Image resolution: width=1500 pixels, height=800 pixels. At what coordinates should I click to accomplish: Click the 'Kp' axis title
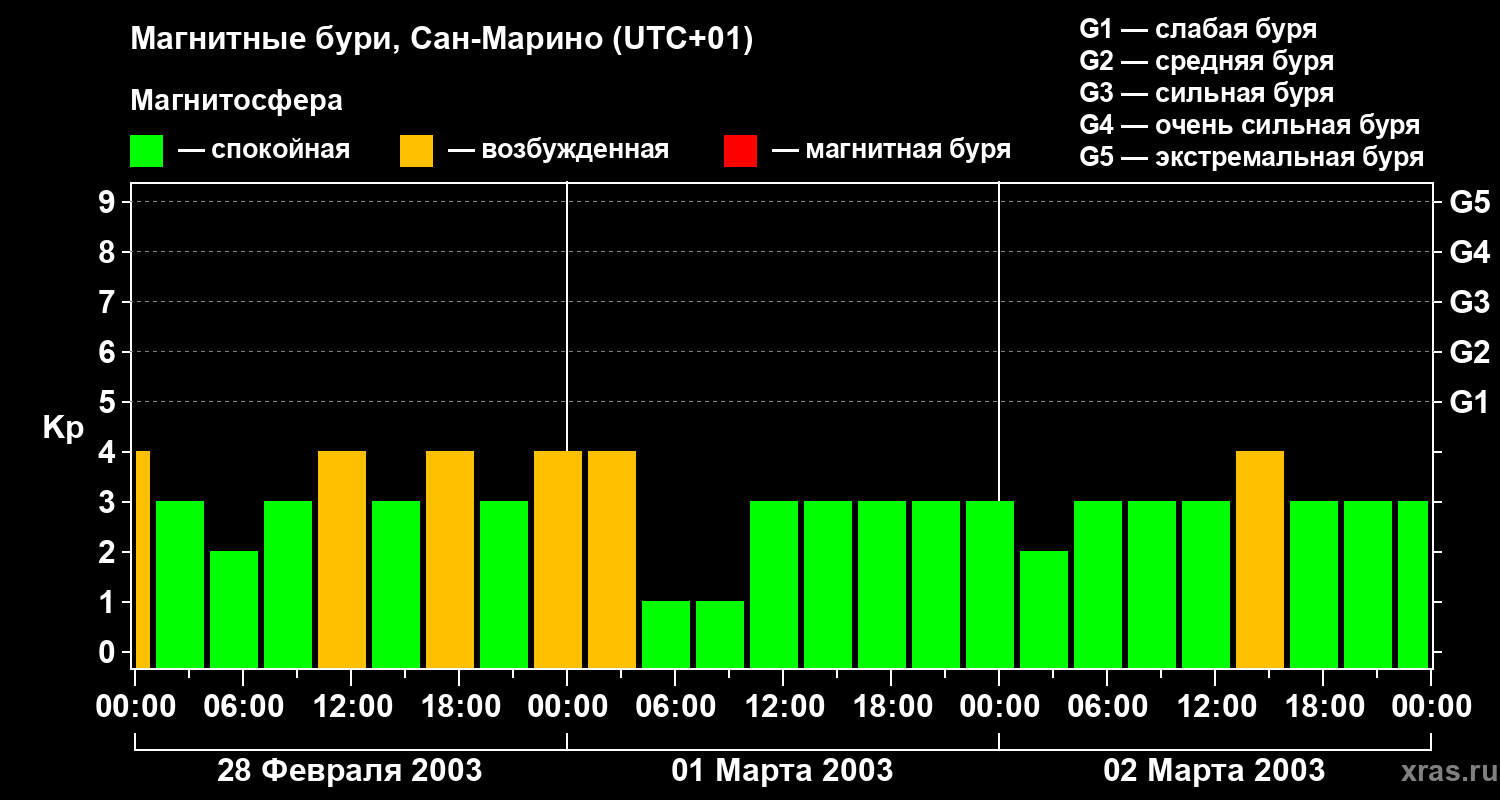[64, 428]
